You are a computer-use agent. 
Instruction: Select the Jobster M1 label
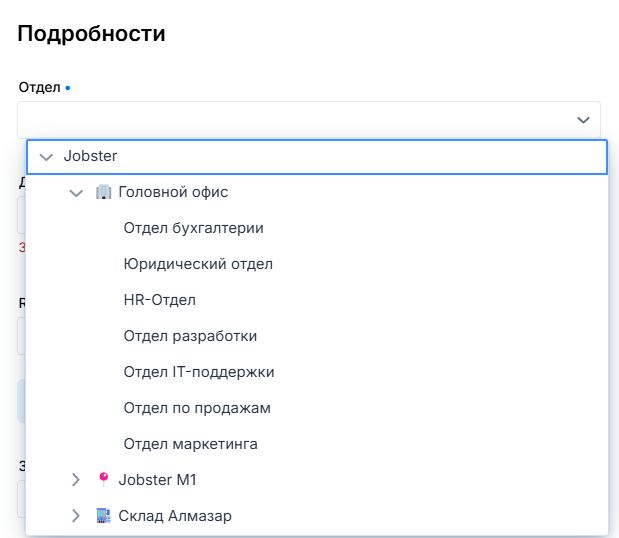(x=158, y=480)
